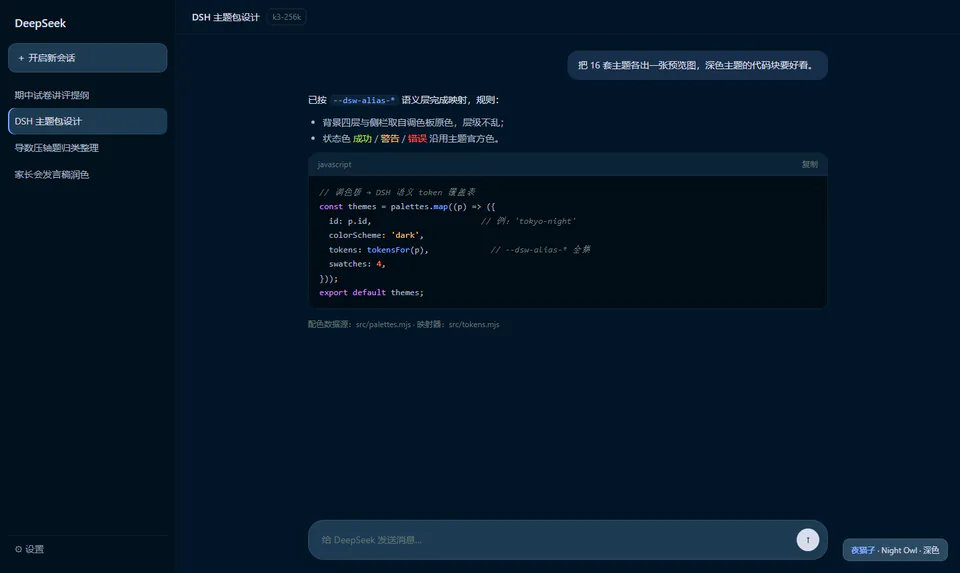Click the javascript language label
The width and height of the screenshot is (960, 573).
click(x=334, y=164)
